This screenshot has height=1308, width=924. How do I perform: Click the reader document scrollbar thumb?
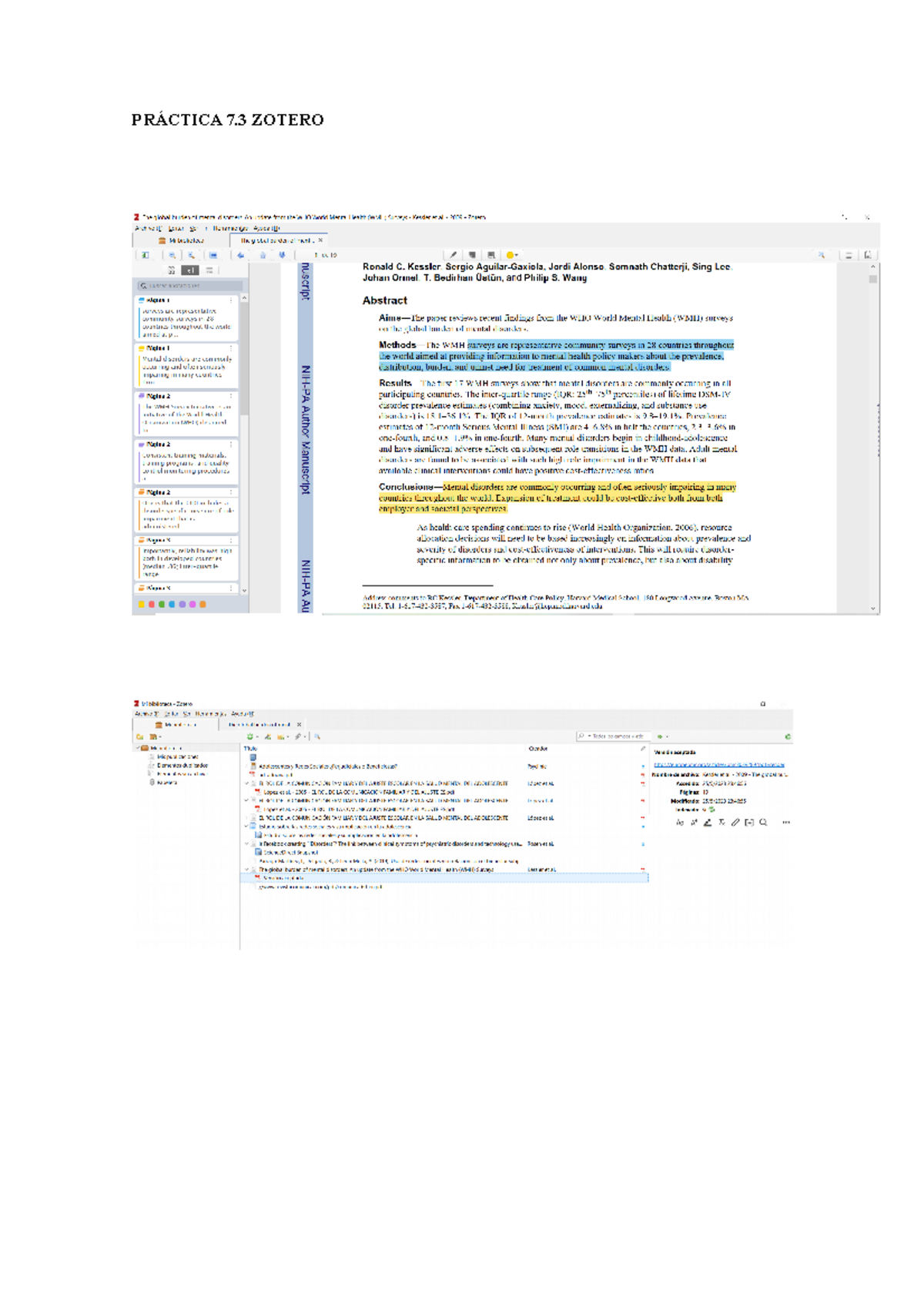(873, 280)
